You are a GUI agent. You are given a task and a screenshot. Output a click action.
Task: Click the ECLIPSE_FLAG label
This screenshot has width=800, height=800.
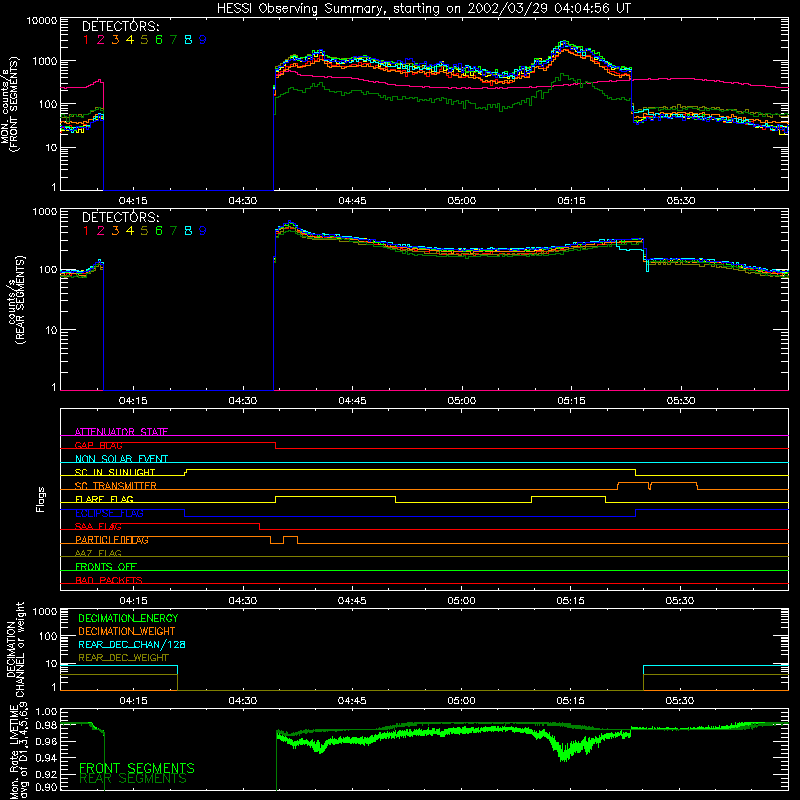[109, 513]
